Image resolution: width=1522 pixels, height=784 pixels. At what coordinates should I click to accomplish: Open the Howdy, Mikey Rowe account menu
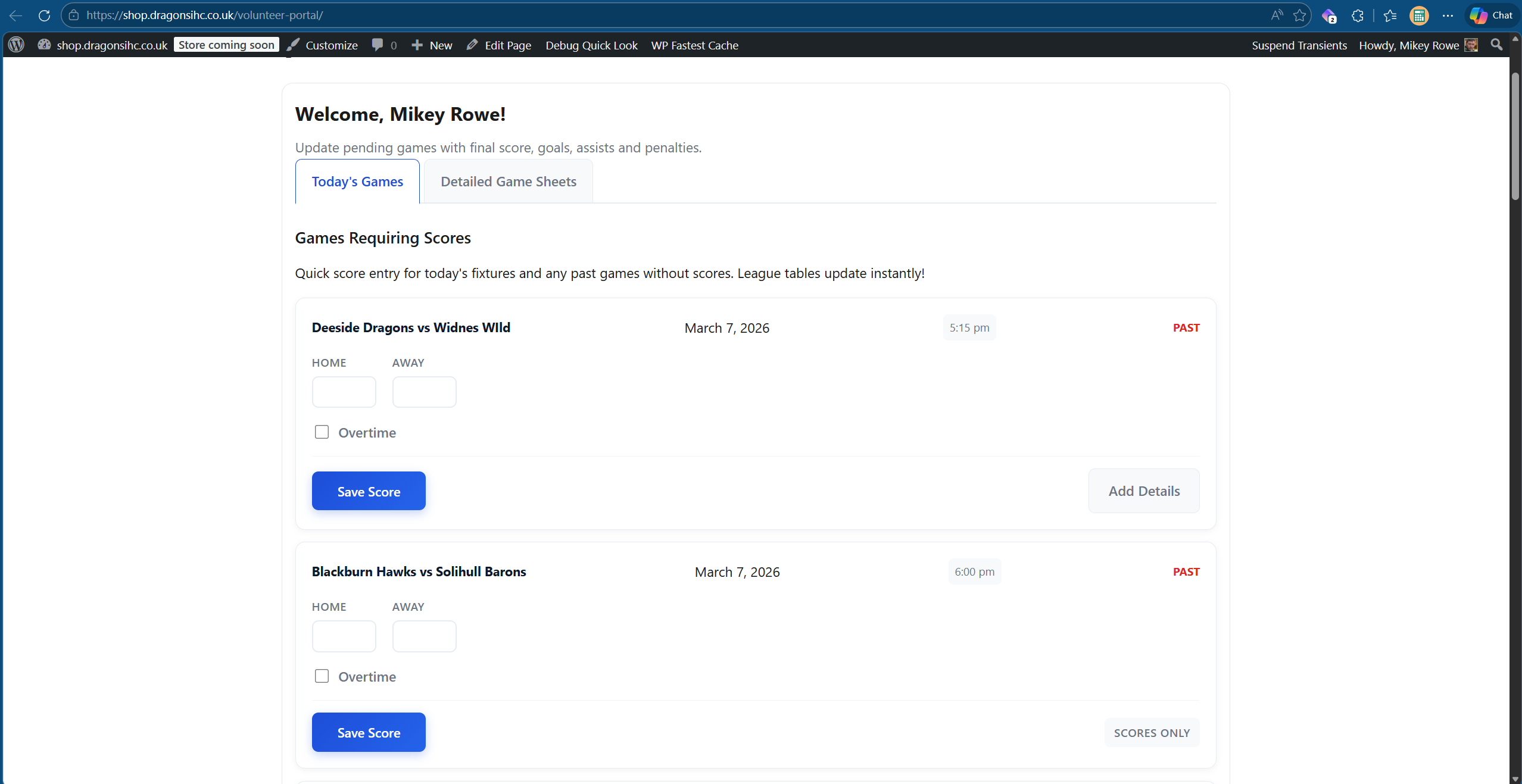[x=1409, y=45]
